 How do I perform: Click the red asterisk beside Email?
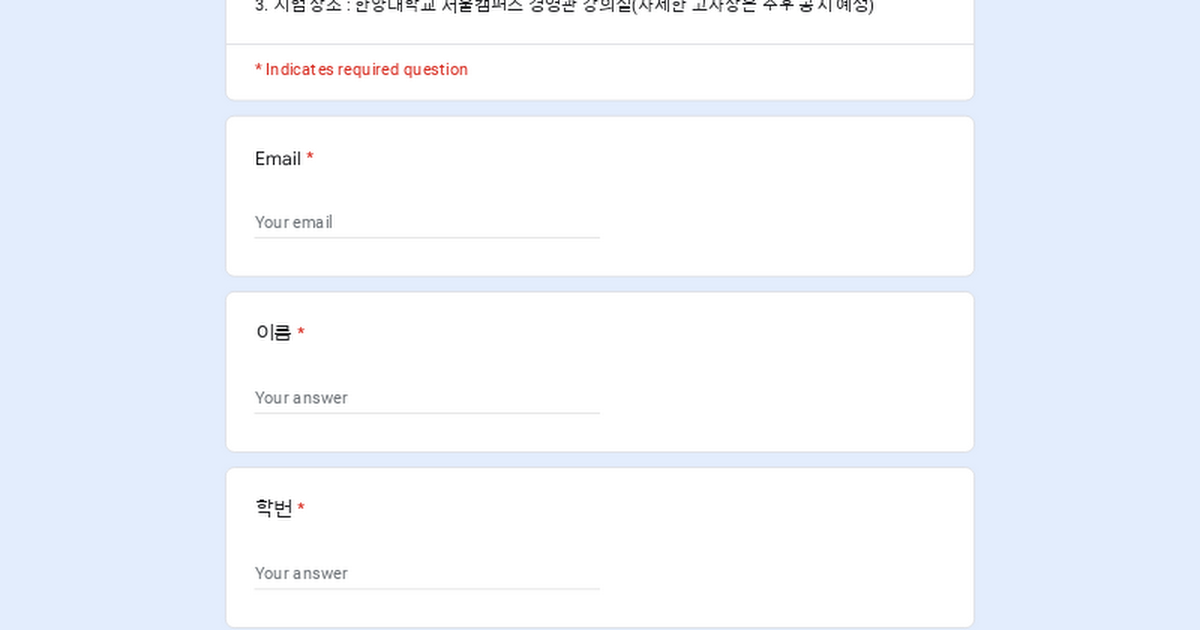tap(310, 158)
